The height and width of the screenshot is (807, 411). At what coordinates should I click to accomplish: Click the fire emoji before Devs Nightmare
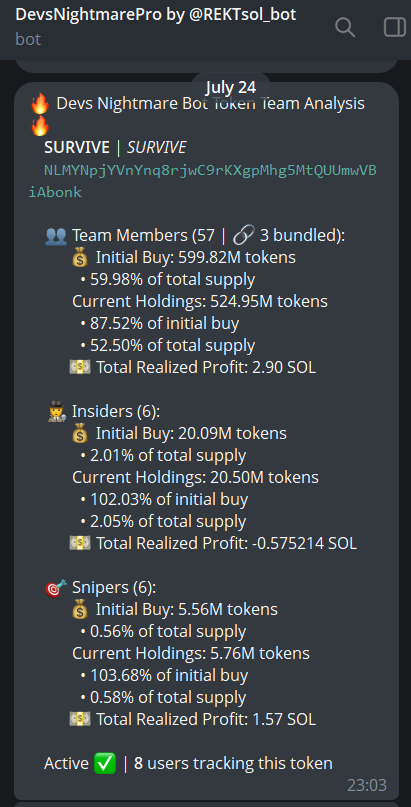(40, 104)
